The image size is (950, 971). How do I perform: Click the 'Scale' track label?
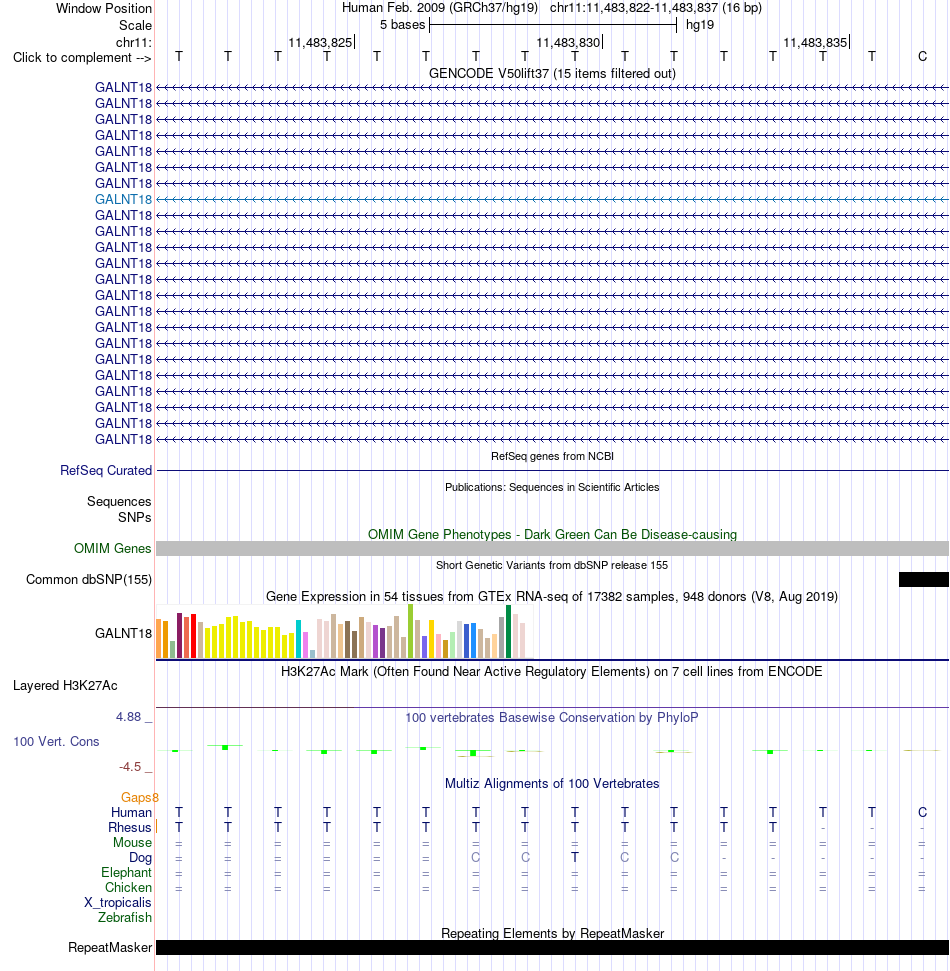click(135, 25)
